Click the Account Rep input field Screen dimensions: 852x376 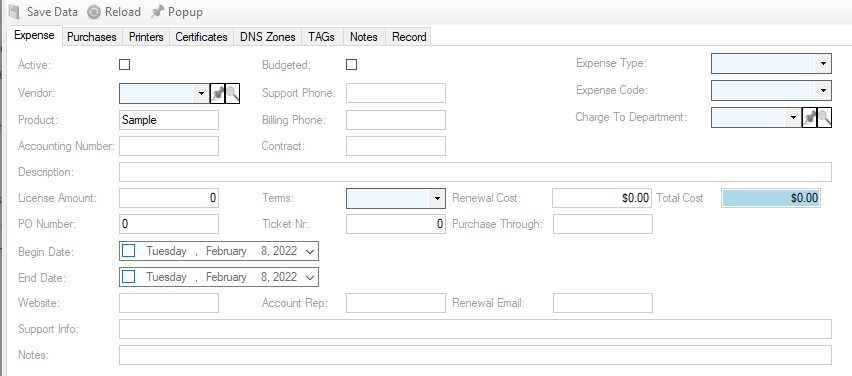coord(396,303)
